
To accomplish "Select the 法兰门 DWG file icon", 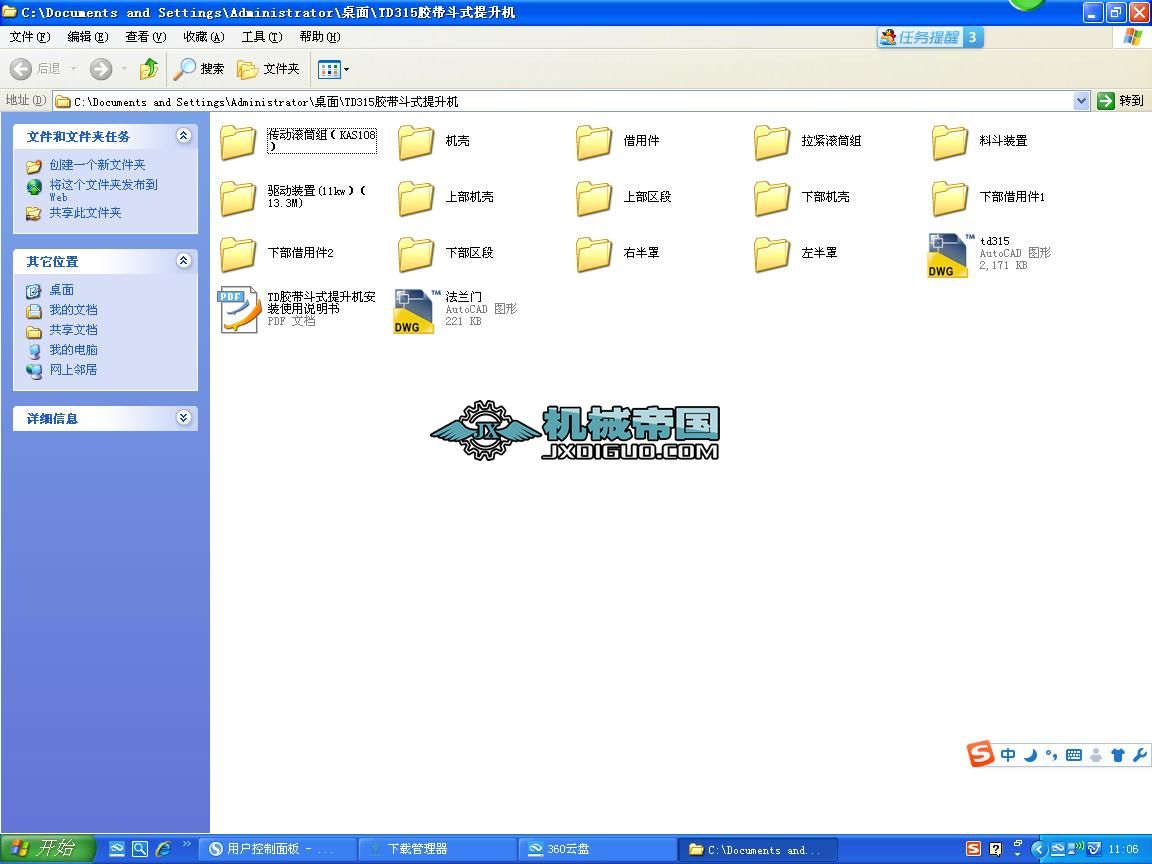I will 414,311.
